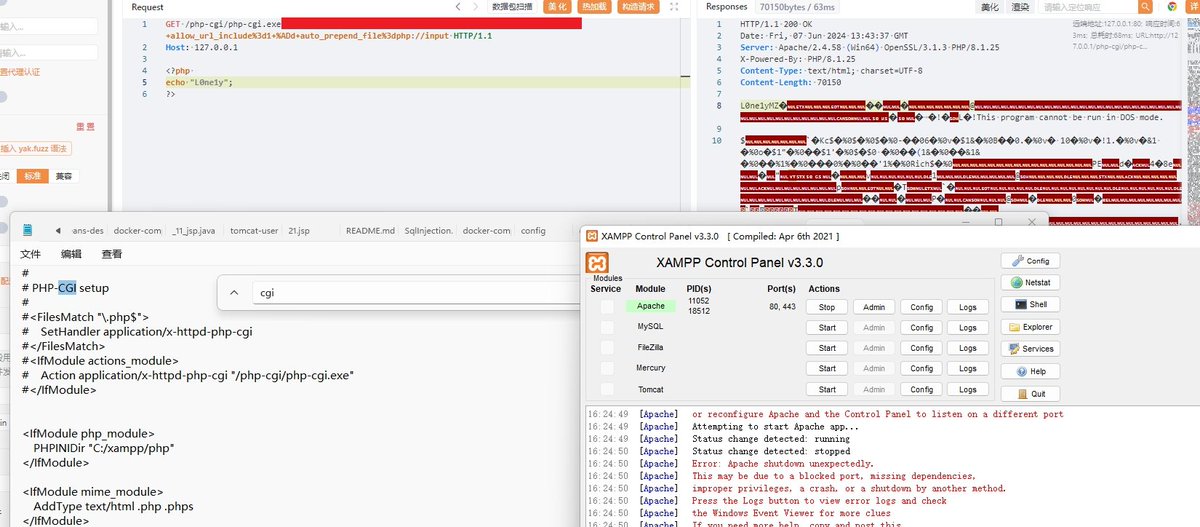1200x527 pixels.
Task: Click Apache module label in XAMPP
Action: 651,307
